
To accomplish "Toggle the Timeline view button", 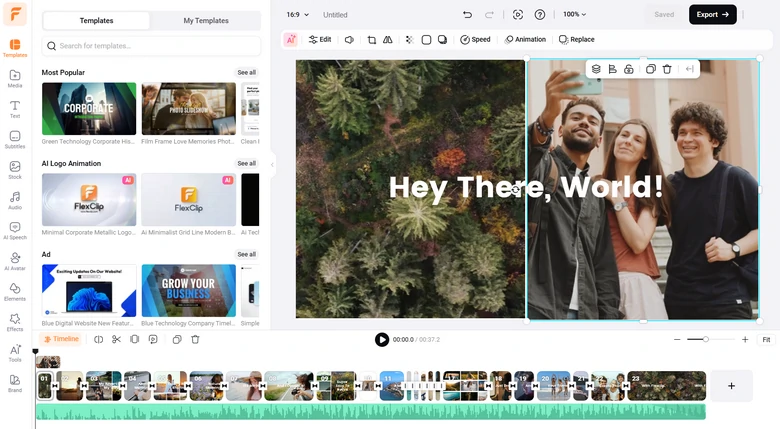I will coord(60,339).
